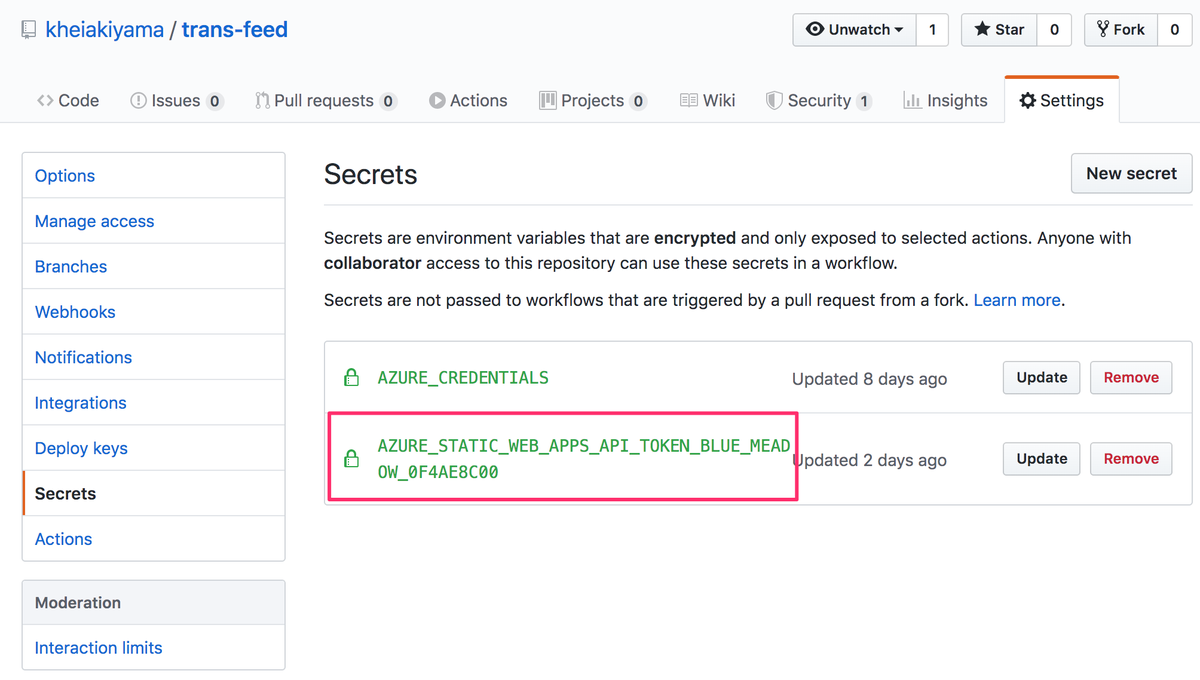
Task: Click the watchers count 1
Action: [932, 30]
